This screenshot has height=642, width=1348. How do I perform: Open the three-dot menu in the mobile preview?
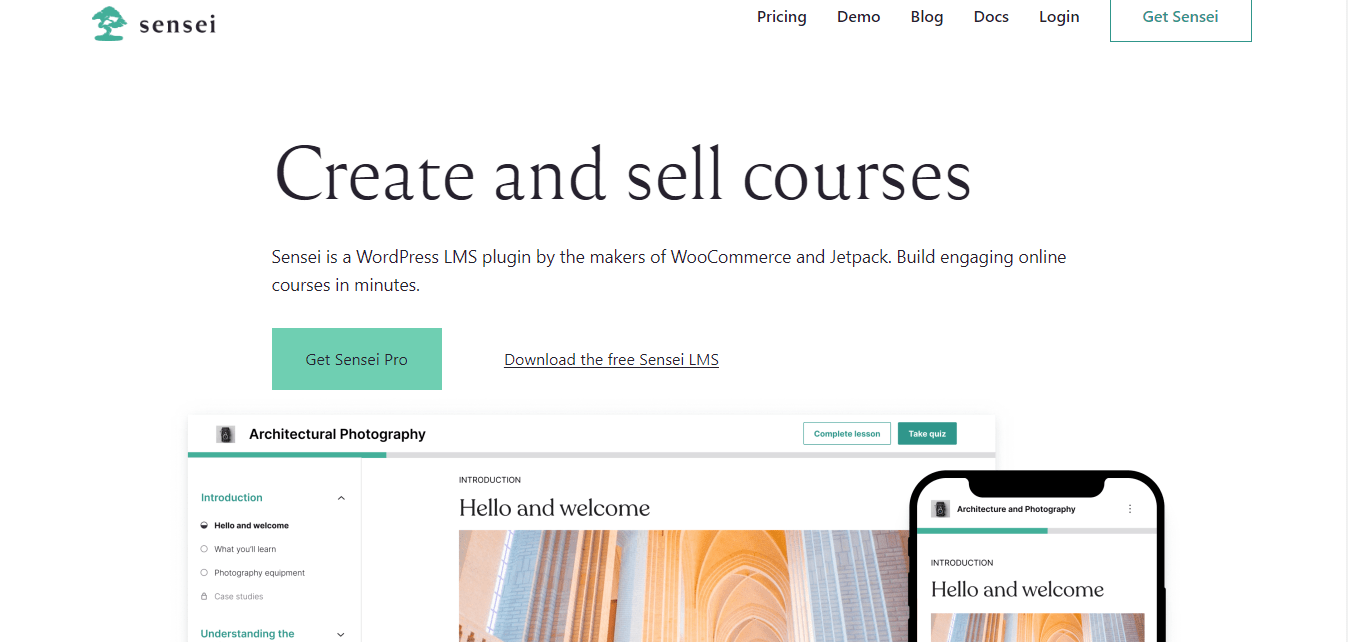coord(1130,508)
